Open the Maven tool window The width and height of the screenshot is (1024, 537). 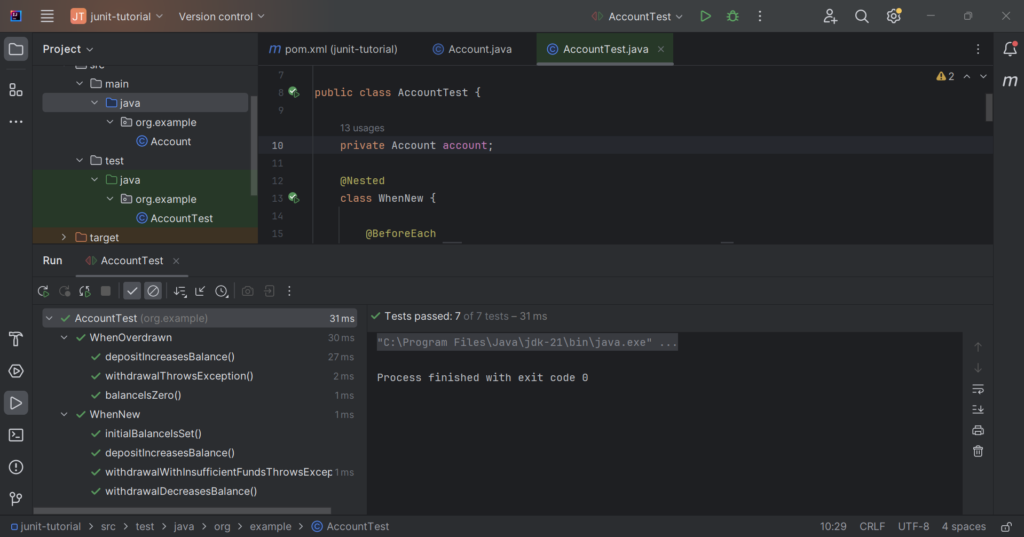[x=1010, y=80]
